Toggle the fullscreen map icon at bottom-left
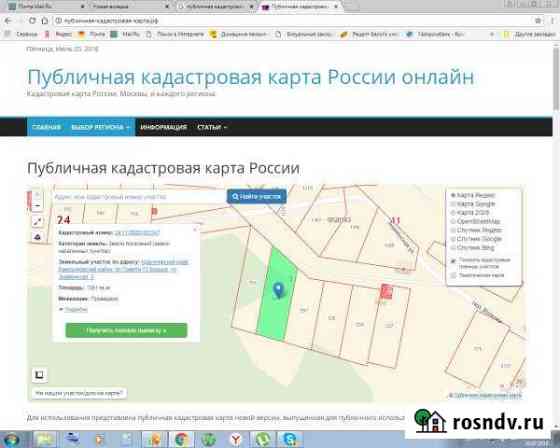This screenshot has width=560, height=448. tap(39, 375)
